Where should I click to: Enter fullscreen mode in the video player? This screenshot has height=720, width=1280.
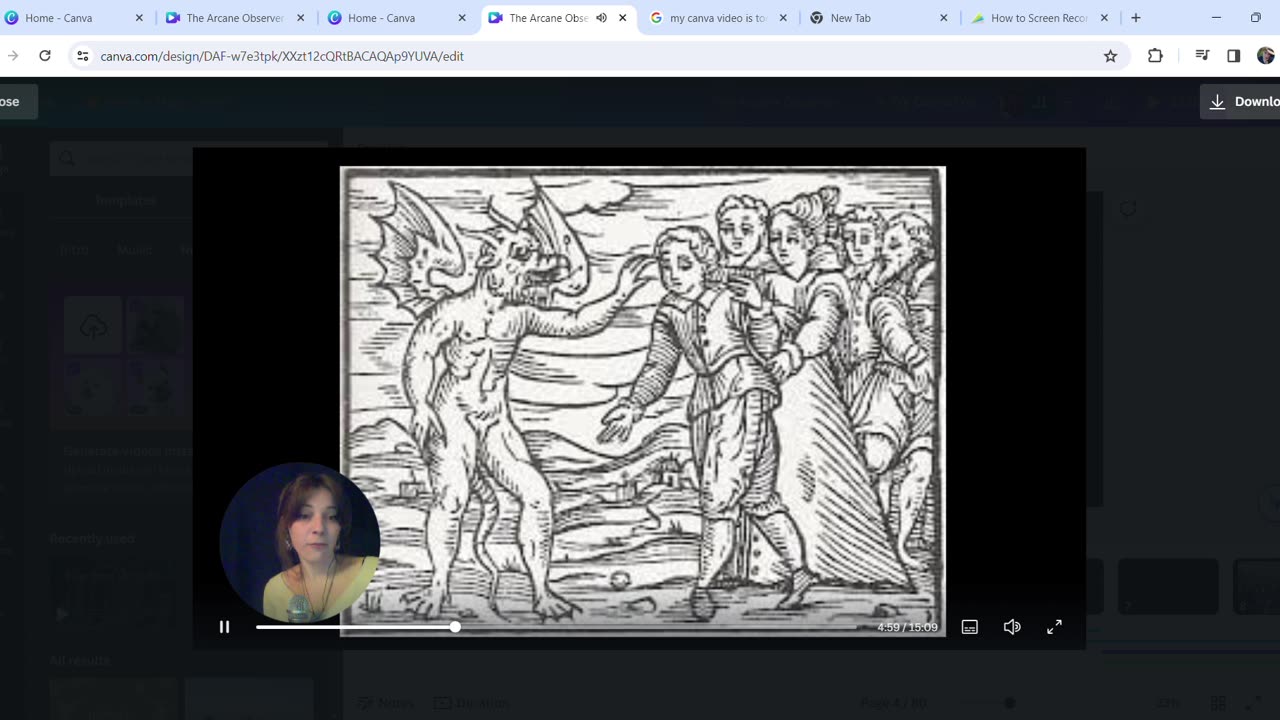pos(1054,627)
